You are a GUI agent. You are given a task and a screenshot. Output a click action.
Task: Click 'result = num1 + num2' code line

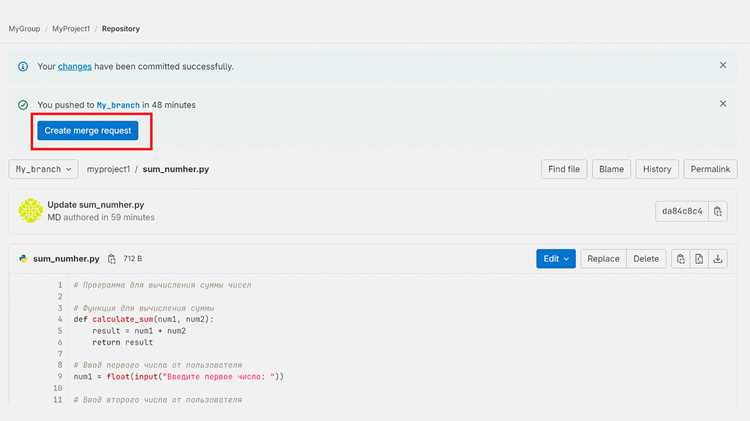coord(139,331)
